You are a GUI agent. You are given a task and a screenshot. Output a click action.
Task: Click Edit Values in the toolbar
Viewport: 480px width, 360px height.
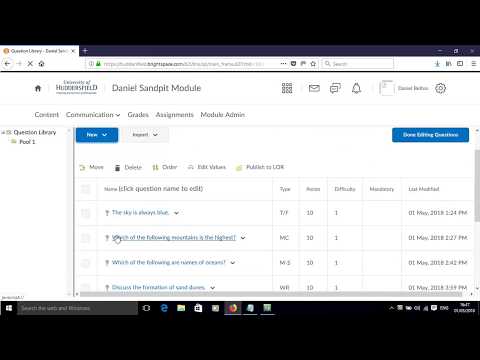point(207,167)
